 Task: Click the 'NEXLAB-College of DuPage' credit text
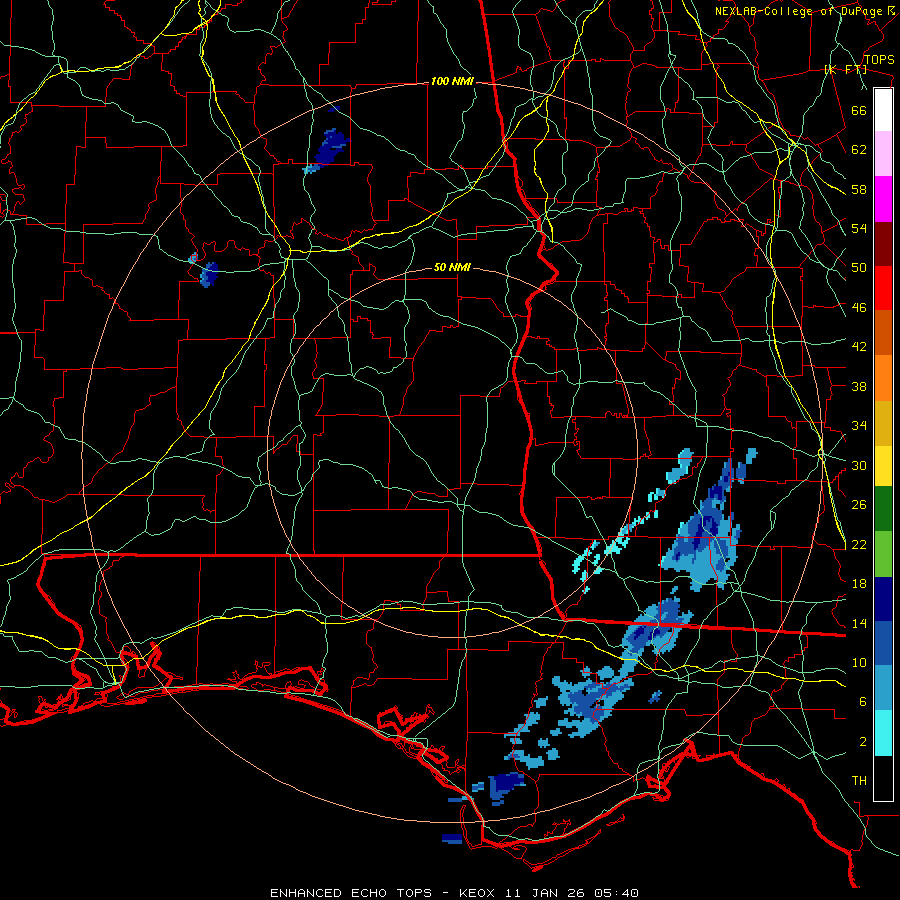[x=798, y=11]
